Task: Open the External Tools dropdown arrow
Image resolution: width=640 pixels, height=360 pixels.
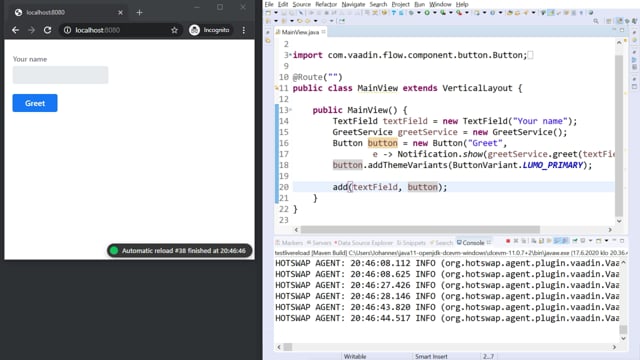Action: pos(467,13)
